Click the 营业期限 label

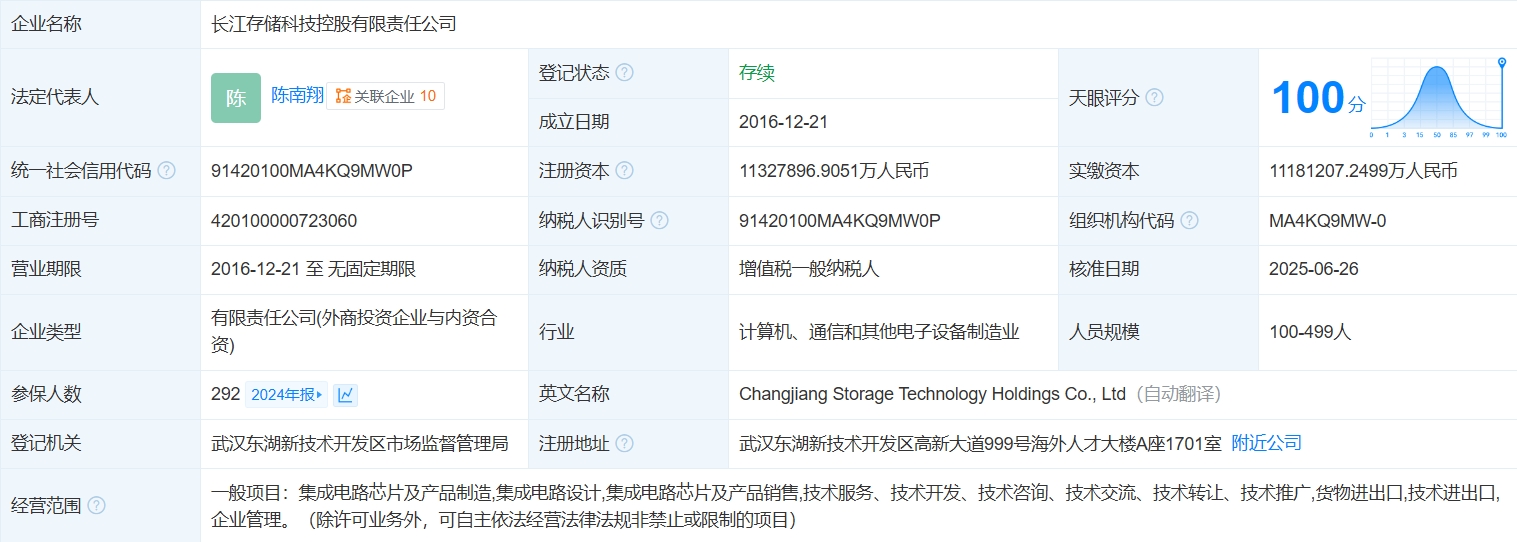pos(46,269)
